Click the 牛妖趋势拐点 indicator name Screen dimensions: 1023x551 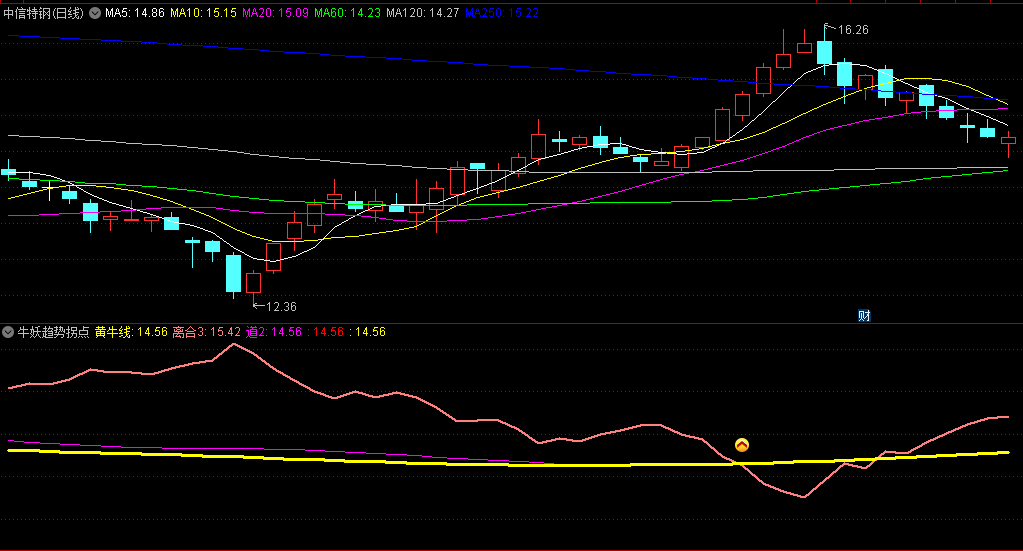click(53, 332)
